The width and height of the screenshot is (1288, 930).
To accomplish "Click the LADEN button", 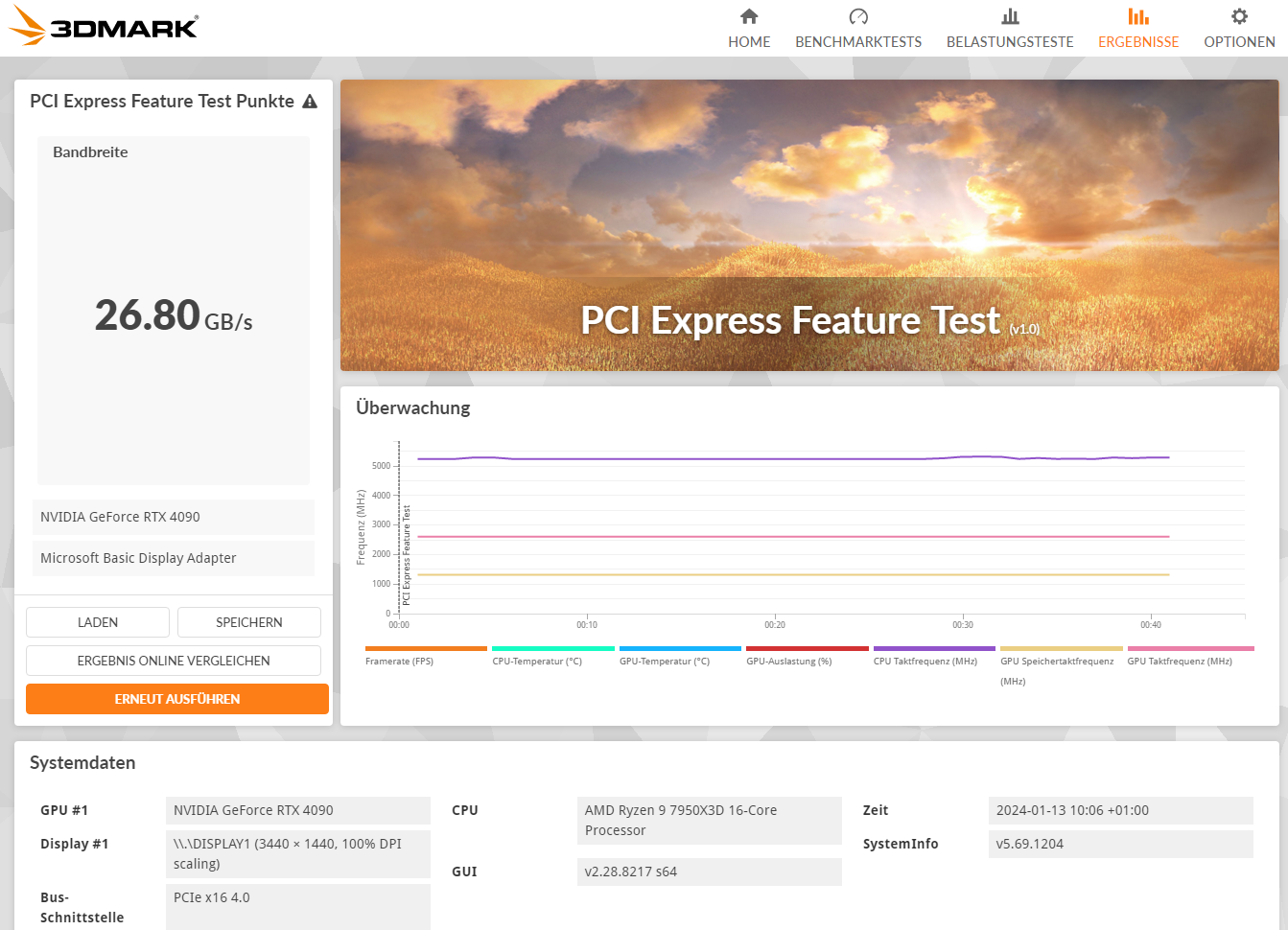I will 98,622.
